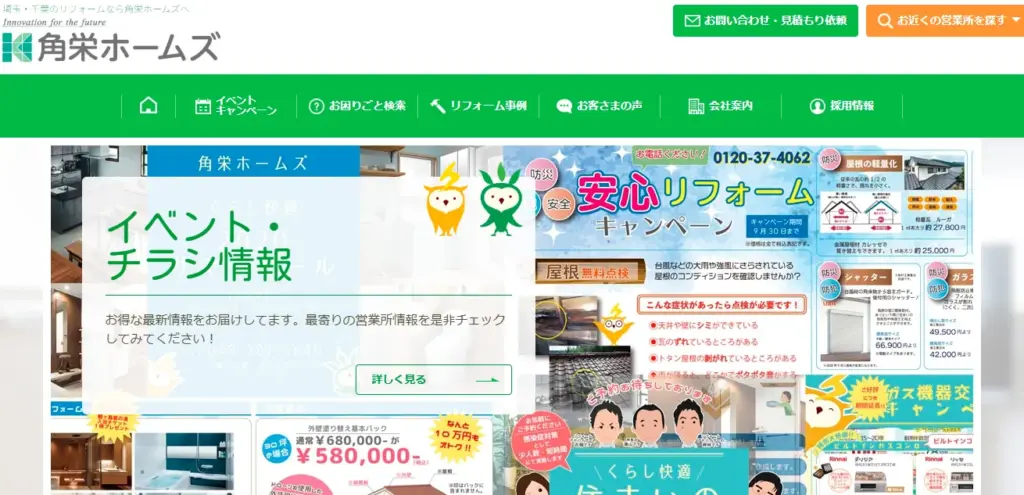
Task: Select the question mark icon for お困りごと検索
Action: tap(316, 106)
